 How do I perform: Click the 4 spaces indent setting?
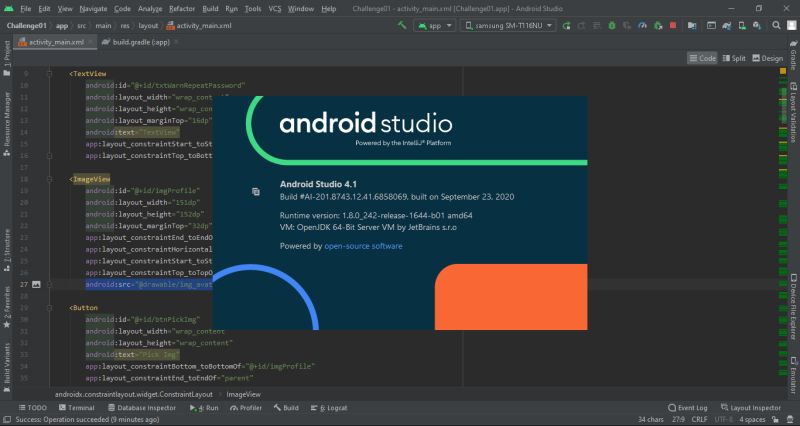click(x=753, y=419)
